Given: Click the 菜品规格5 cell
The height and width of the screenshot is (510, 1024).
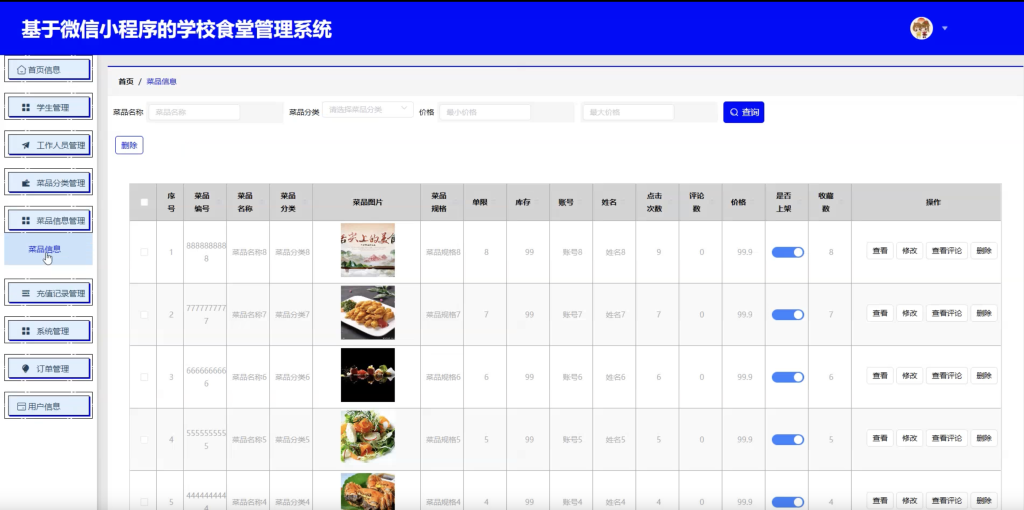Looking at the screenshot, I should pos(443,439).
